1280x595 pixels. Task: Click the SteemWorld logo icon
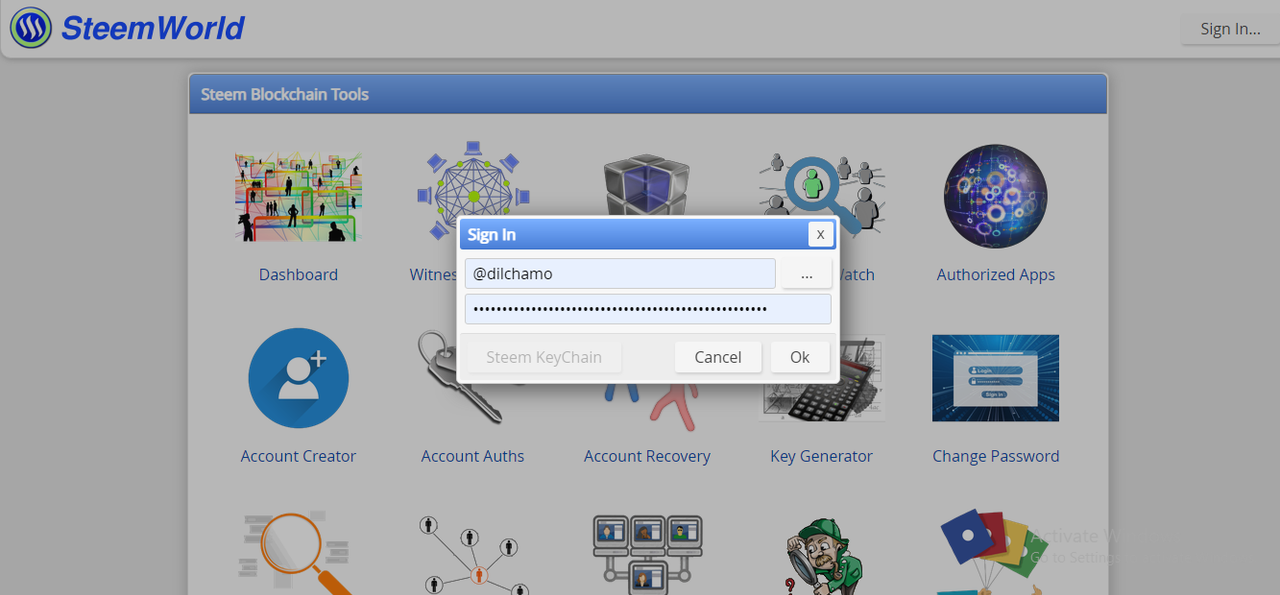pos(31,28)
